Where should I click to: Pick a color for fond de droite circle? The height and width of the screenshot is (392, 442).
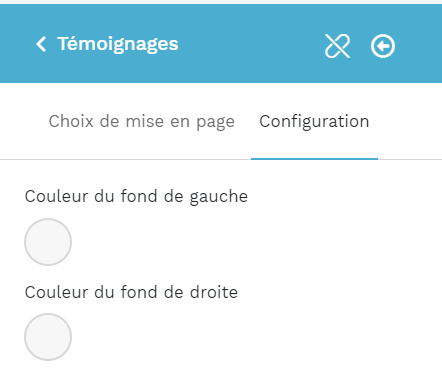click(48, 337)
